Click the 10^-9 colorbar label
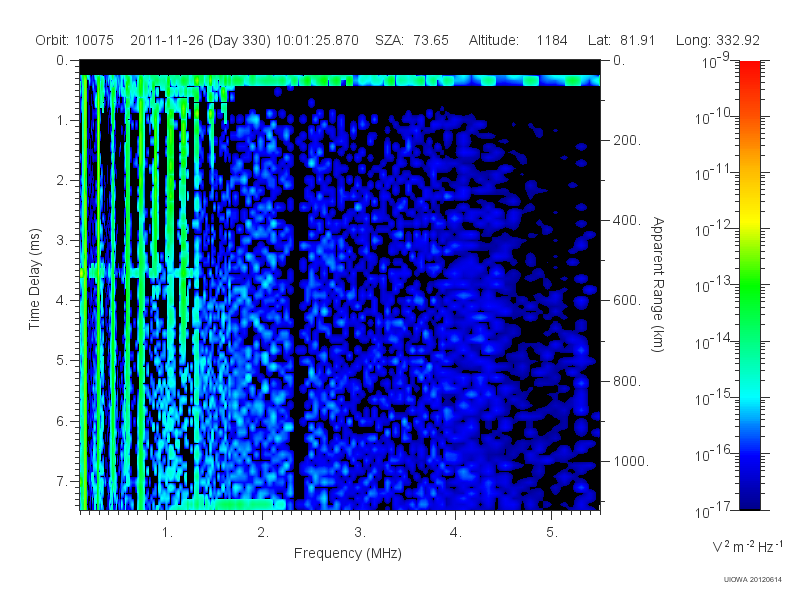This screenshot has height=600, width=800. (716, 61)
